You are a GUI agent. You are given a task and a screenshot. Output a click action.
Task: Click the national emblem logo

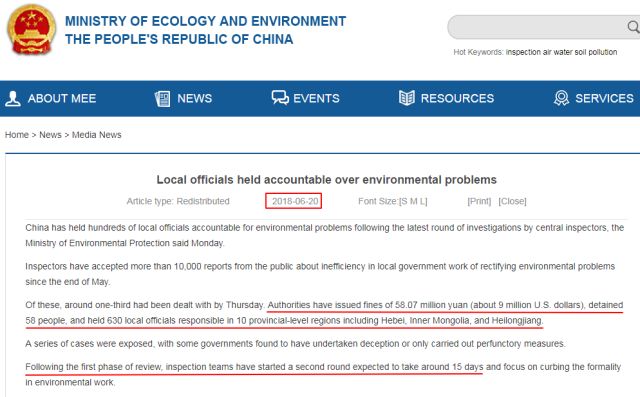coord(31,29)
